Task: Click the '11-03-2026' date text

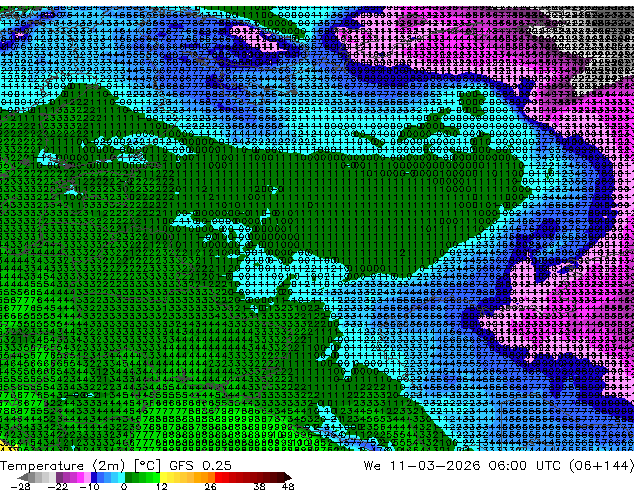Action: [435, 466]
